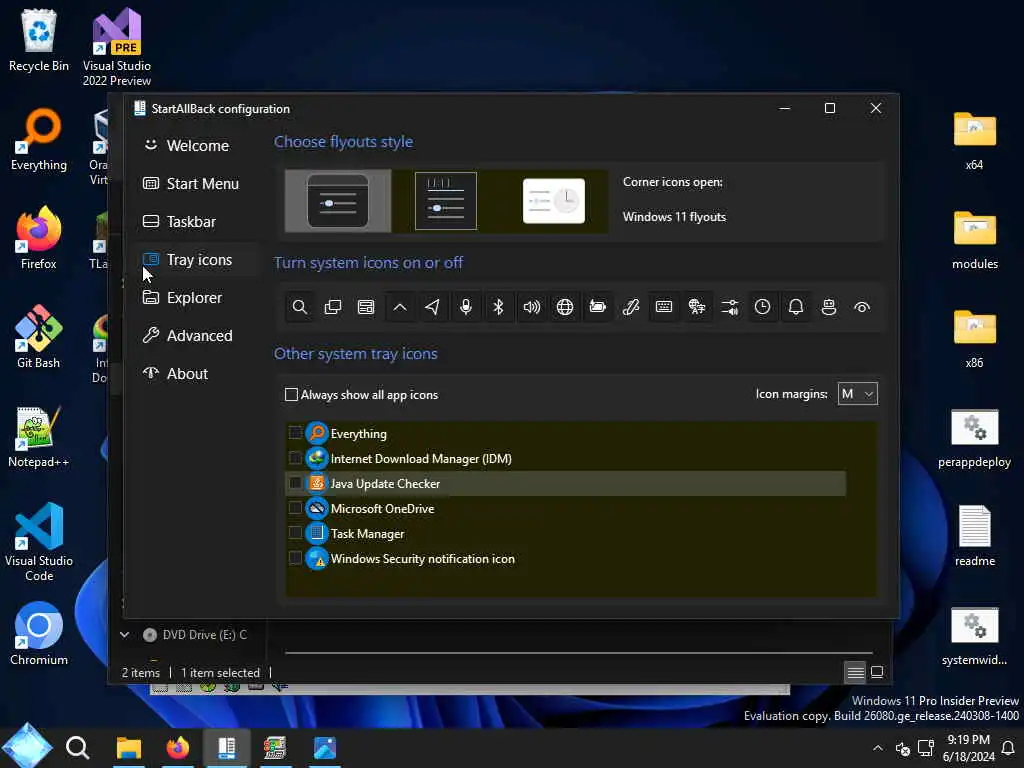Open the Taskbar section
This screenshot has width=1024, height=768.
(198, 221)
